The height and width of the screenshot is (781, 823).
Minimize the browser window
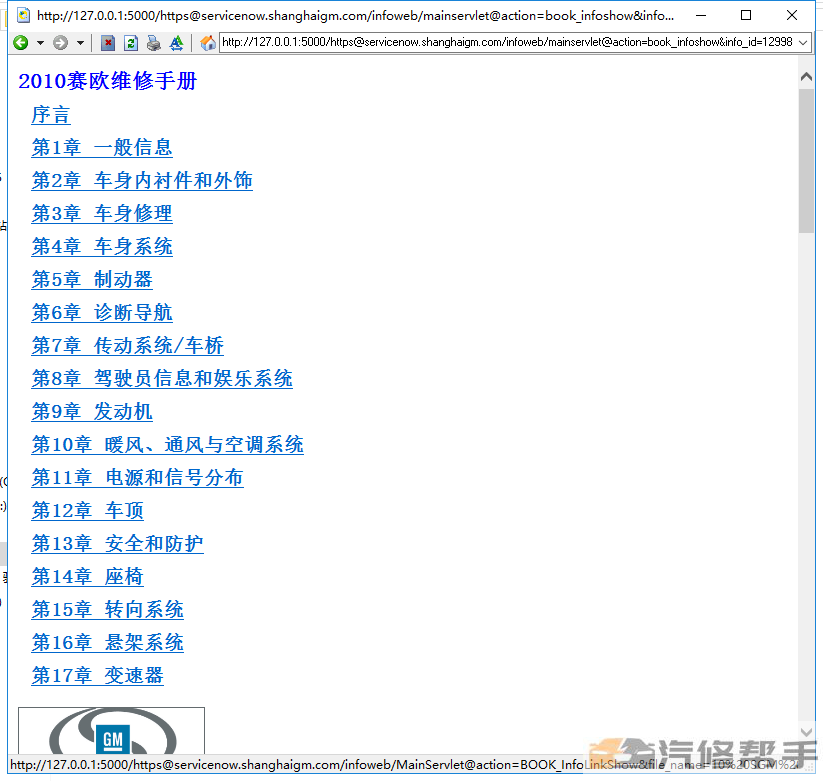pyautogui.click(x=701, y=15)
